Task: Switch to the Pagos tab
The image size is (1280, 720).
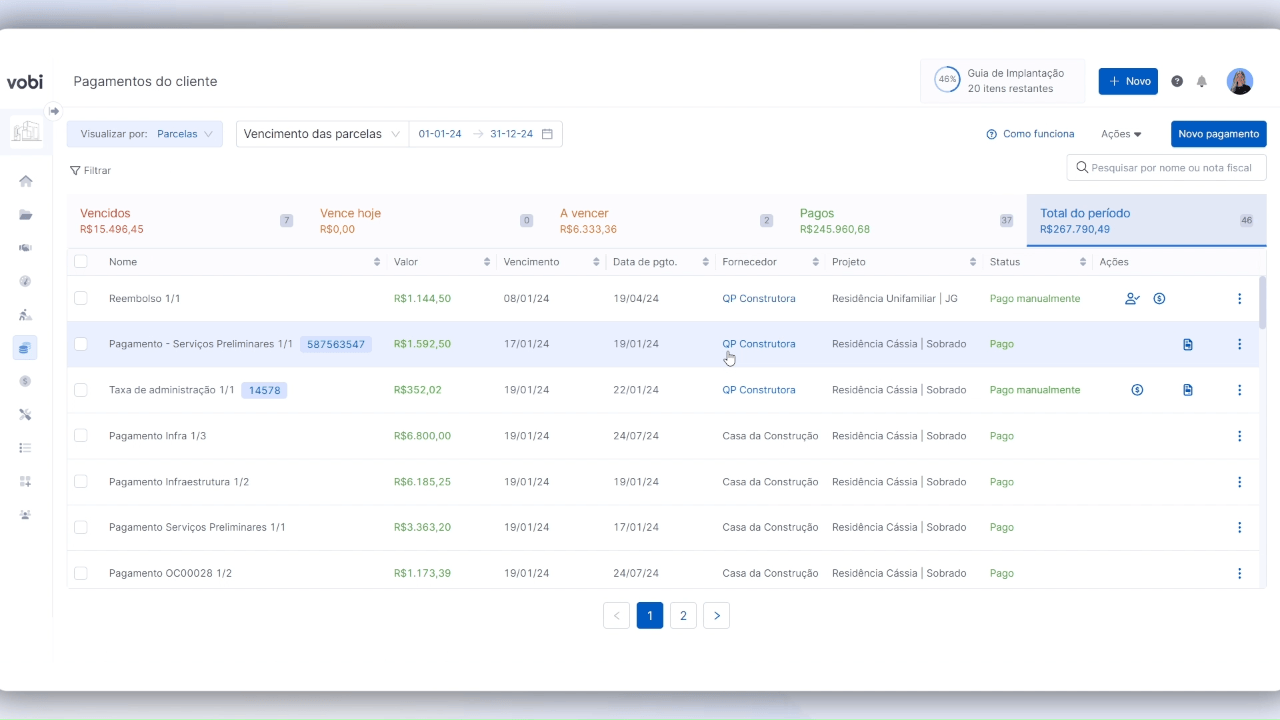Action: point(907,221)
